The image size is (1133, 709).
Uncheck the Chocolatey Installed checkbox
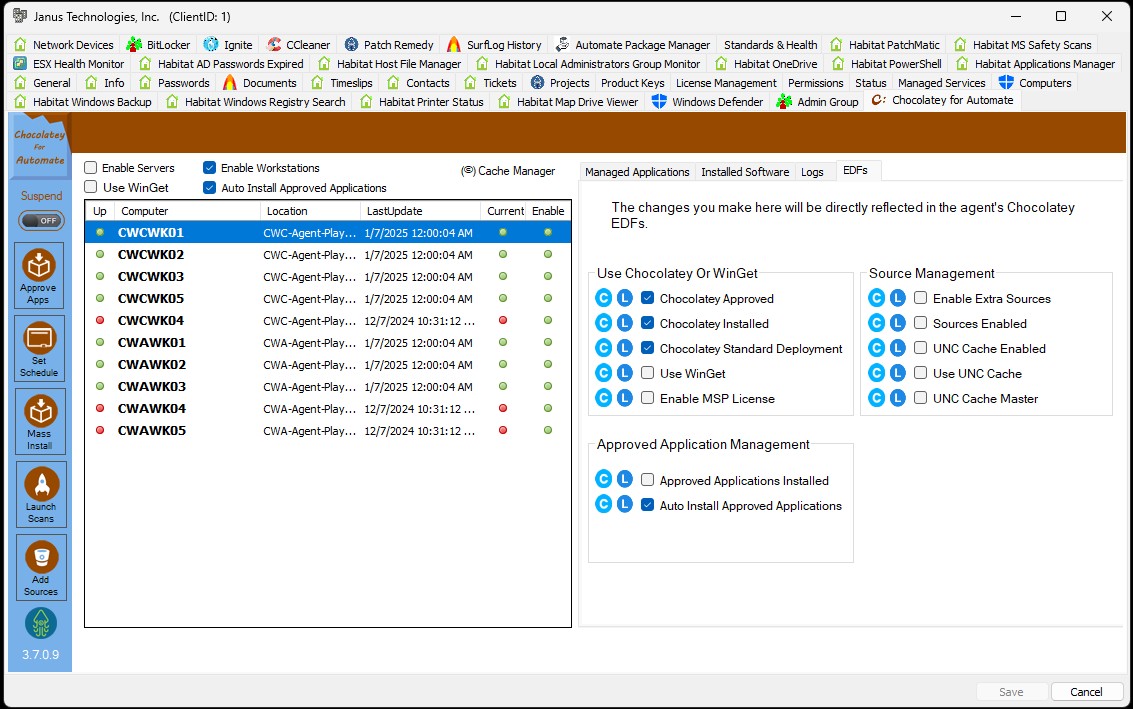[647, 323]
